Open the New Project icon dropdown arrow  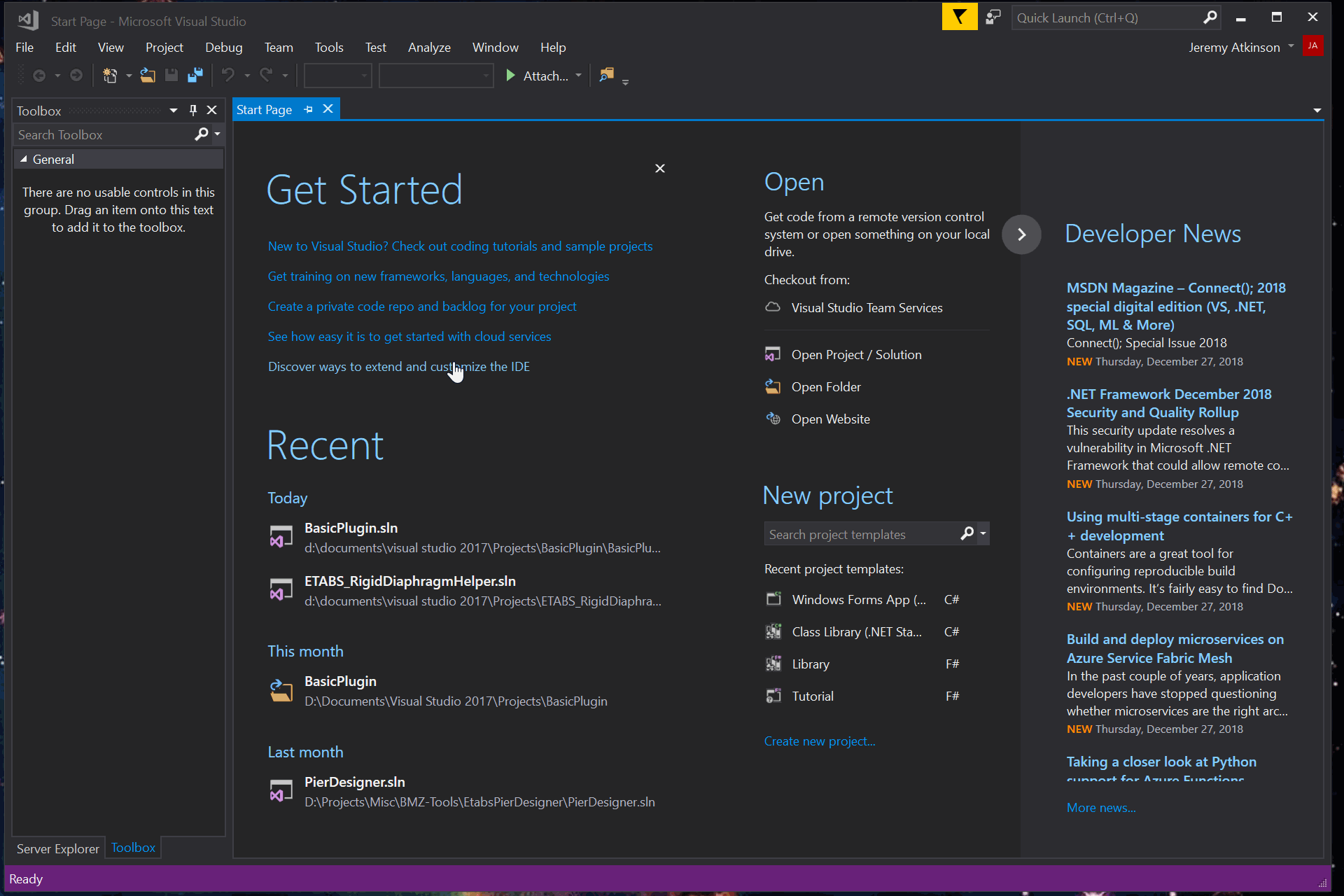(128, 76)
